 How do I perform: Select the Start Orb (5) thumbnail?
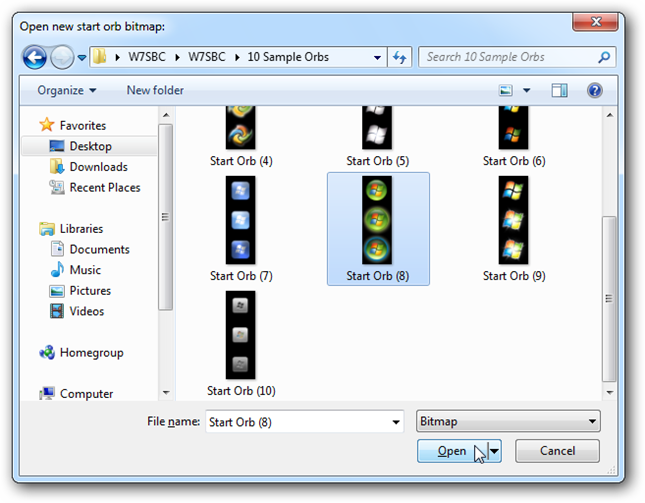[x=377, y=127]
